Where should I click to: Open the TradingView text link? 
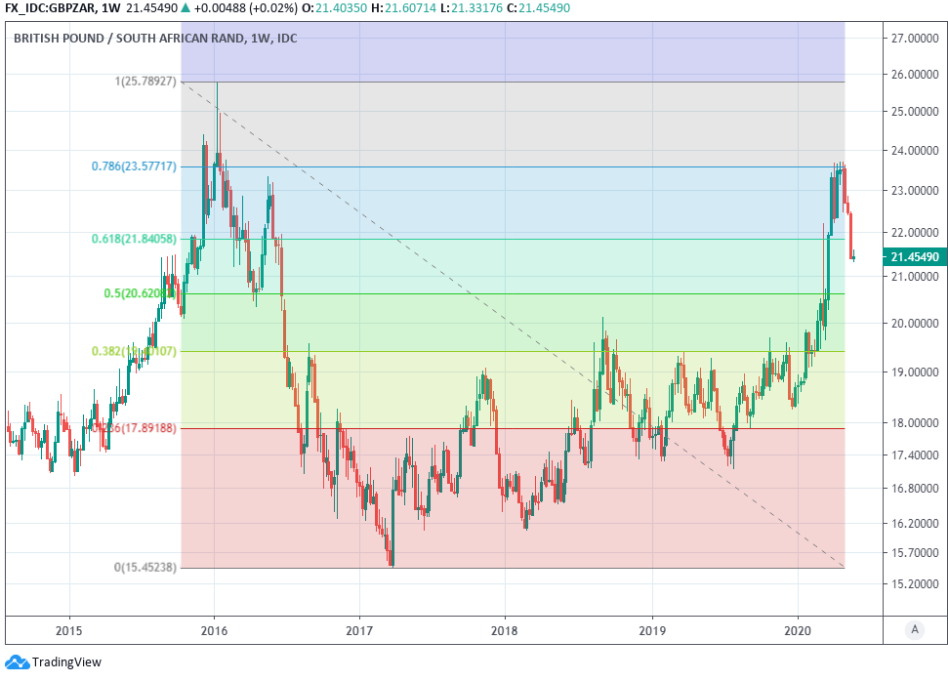point(66,662)
